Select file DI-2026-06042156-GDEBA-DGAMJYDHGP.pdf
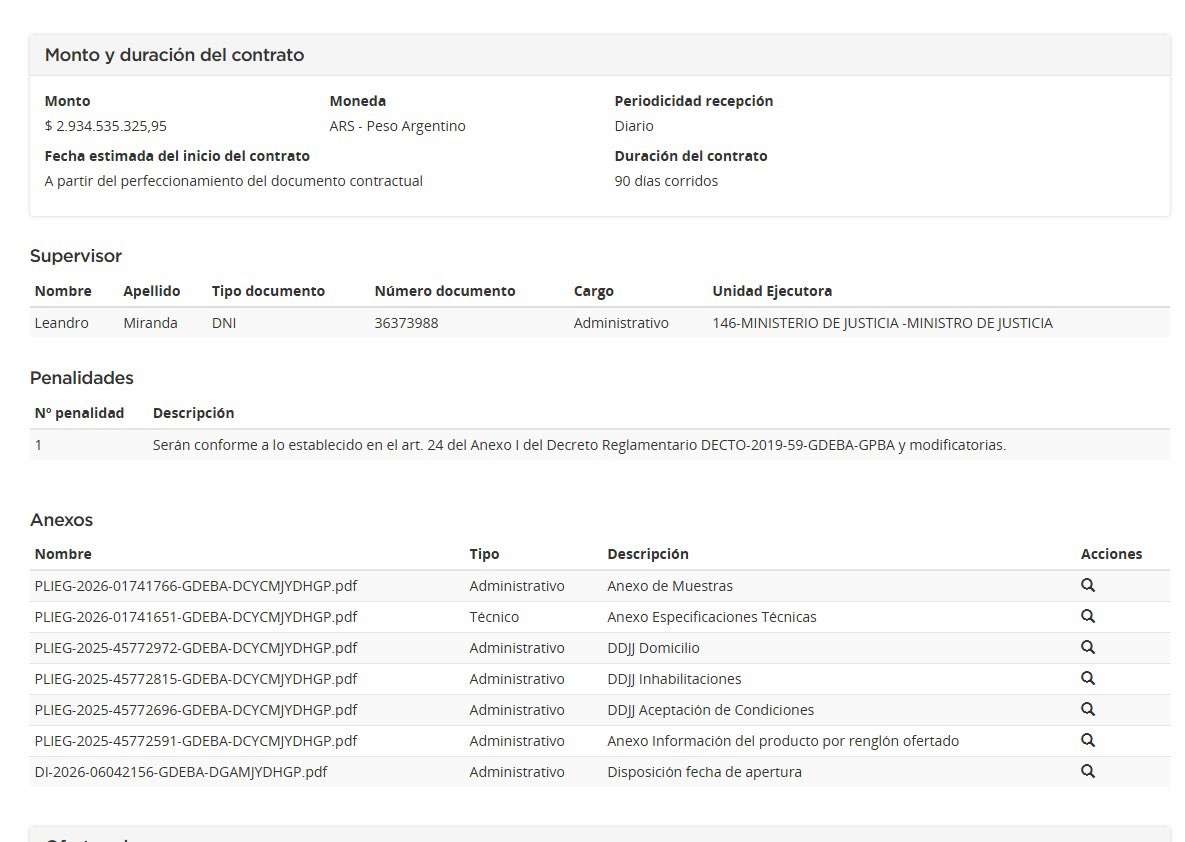The width and height of the screenshot is (1185, 842). 181,772
